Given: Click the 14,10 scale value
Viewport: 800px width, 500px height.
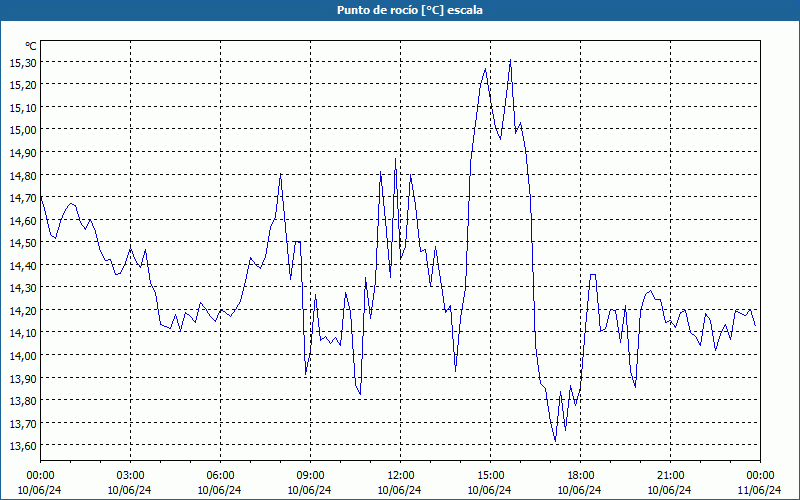Looking at the screenshot, I should [22, 332].
